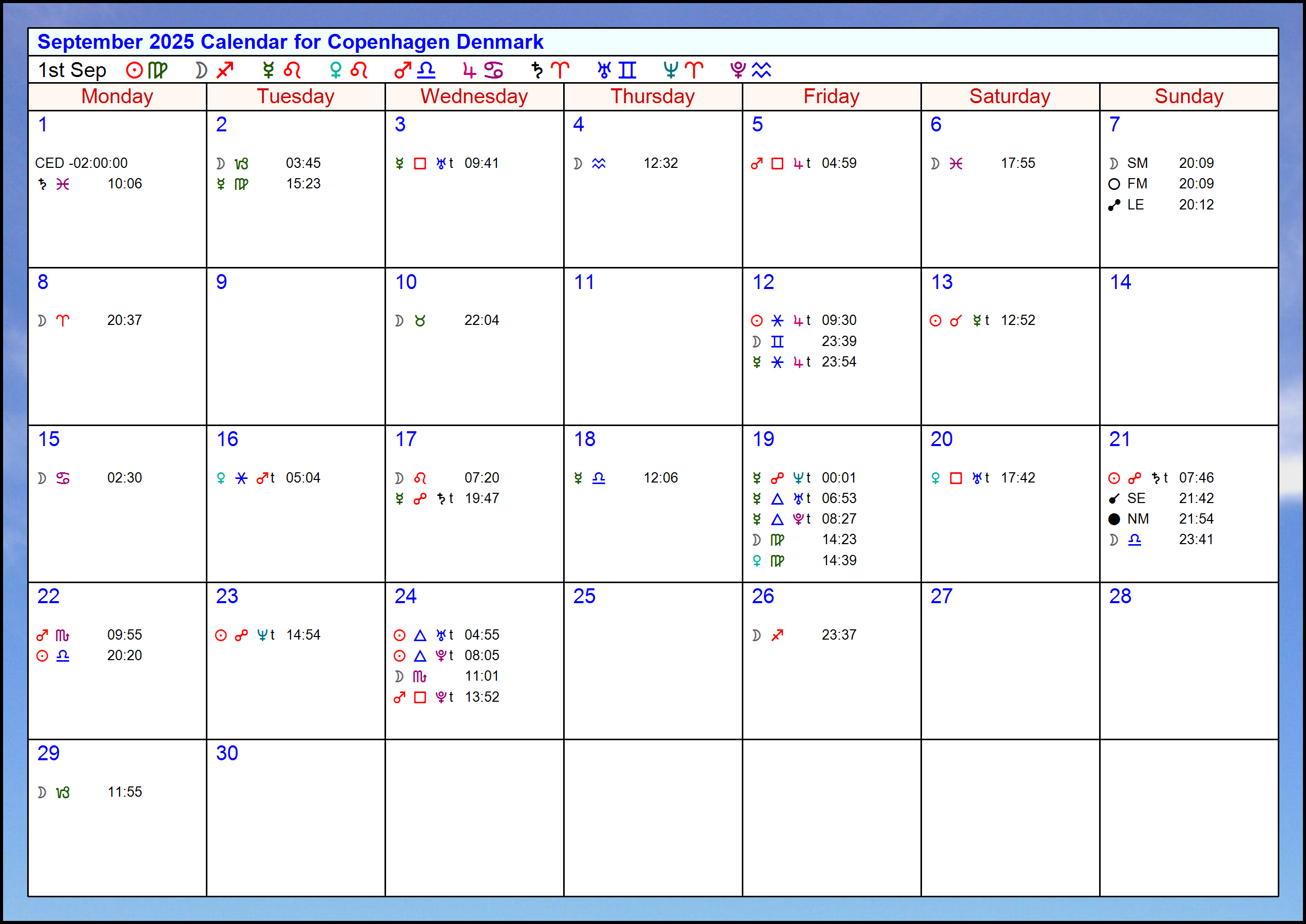1306x924 pixels.
Task: Click the 1st Sep label in the header
Action: (x=72, y=69)
